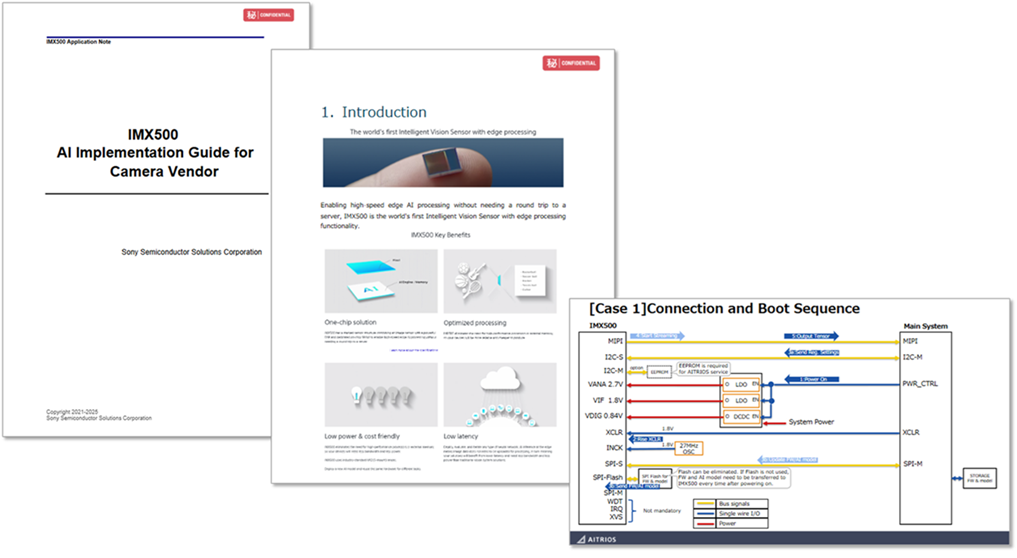
Task: Click the I2C-M pin on the Main System block
Action: [912, 357]
